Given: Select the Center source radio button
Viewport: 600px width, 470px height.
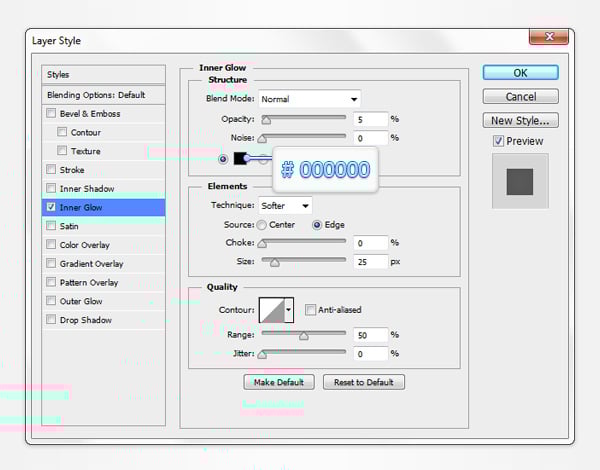Looking at the screenshot, I should point(261,225).
